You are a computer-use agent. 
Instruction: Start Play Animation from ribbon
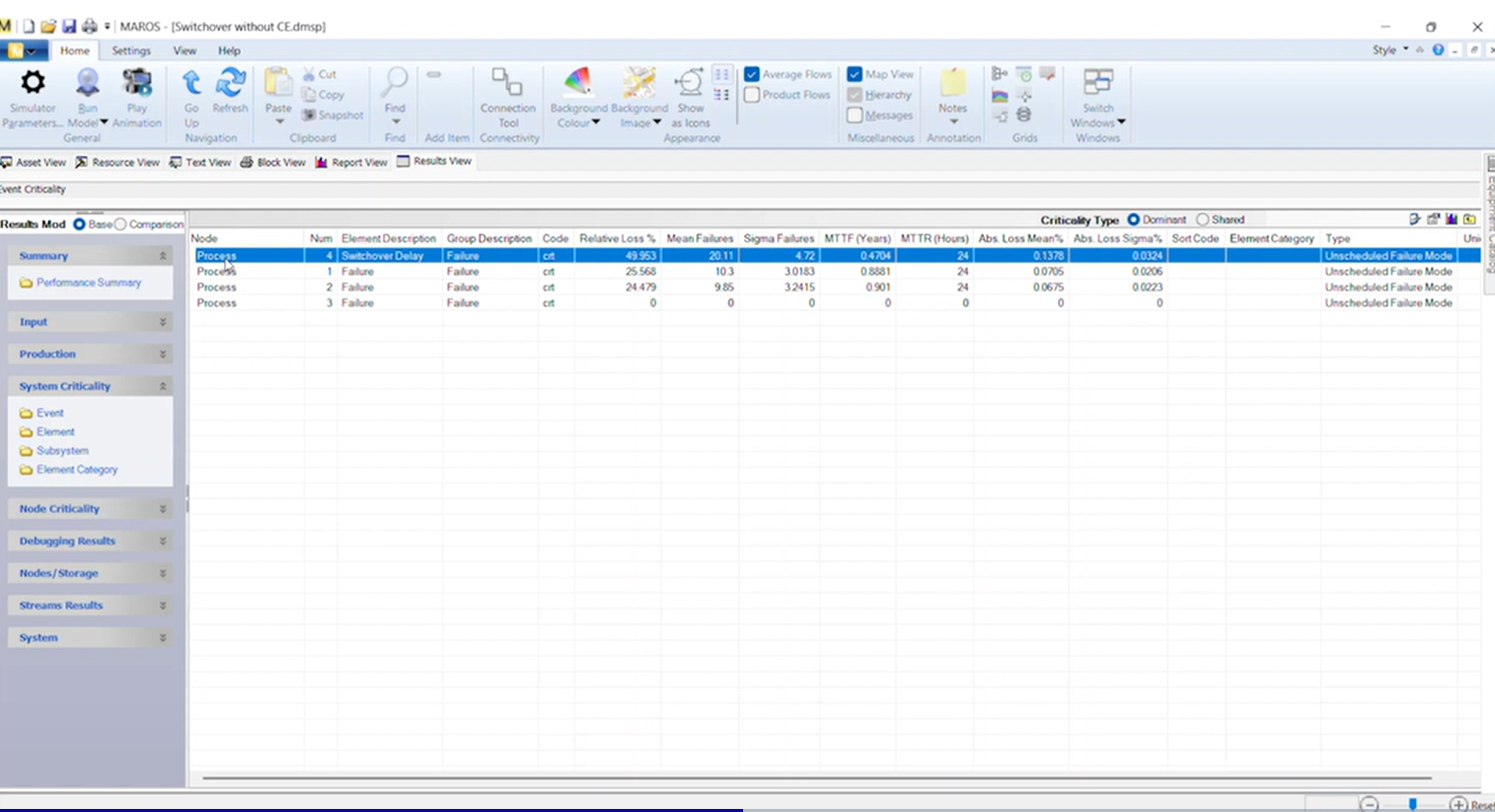click(x=137, y=82)
